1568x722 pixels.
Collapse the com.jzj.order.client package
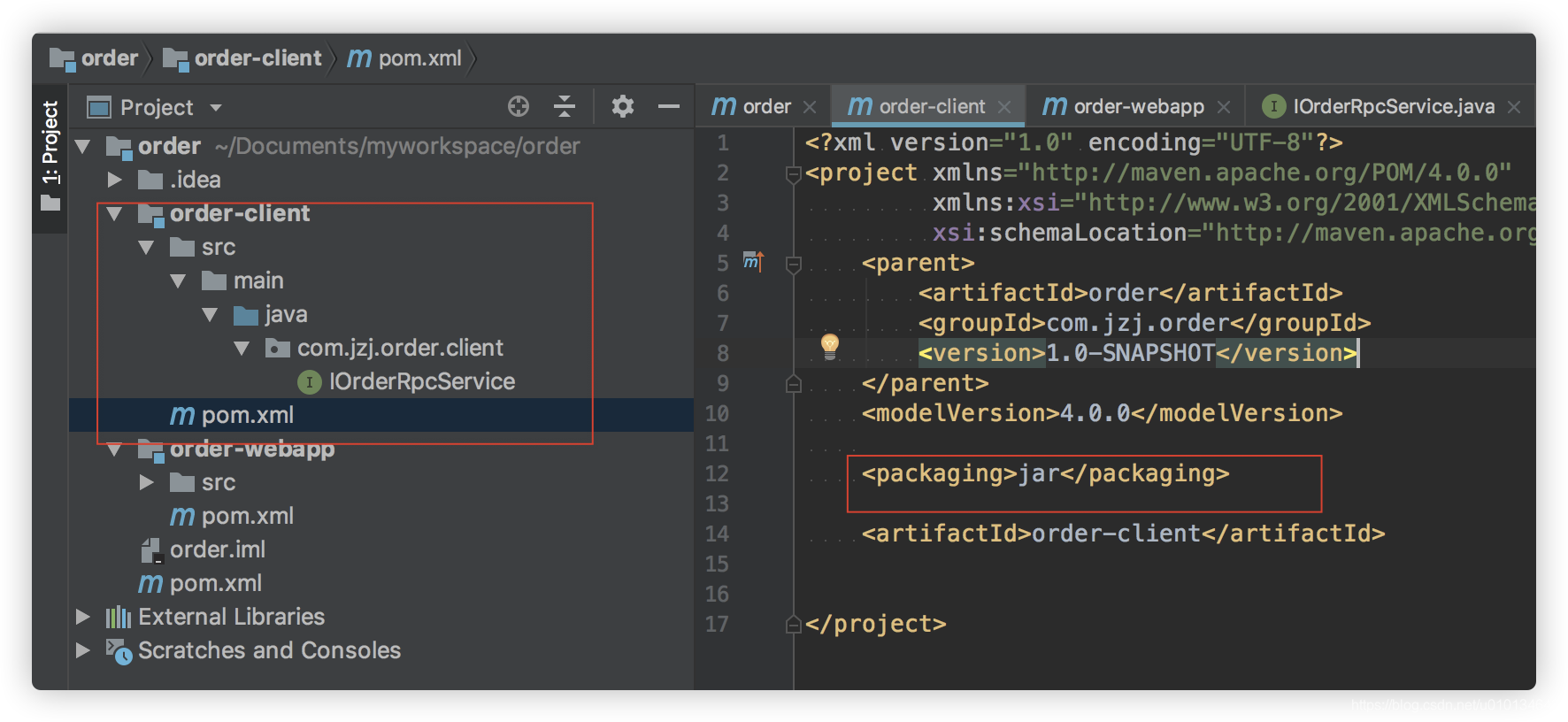point(242,349)
